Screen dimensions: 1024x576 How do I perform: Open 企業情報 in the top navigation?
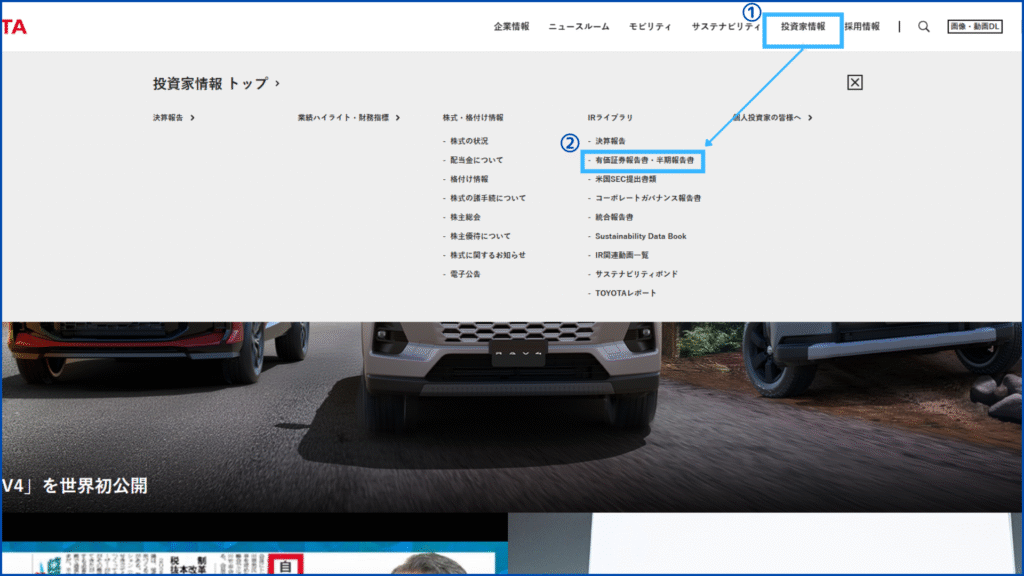click(511, 27)
